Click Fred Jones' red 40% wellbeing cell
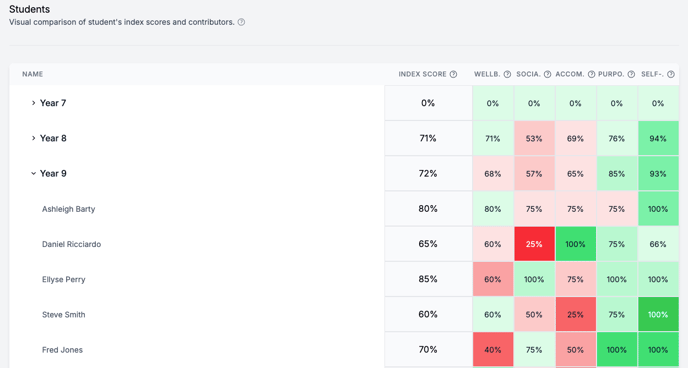 (493, 350)
